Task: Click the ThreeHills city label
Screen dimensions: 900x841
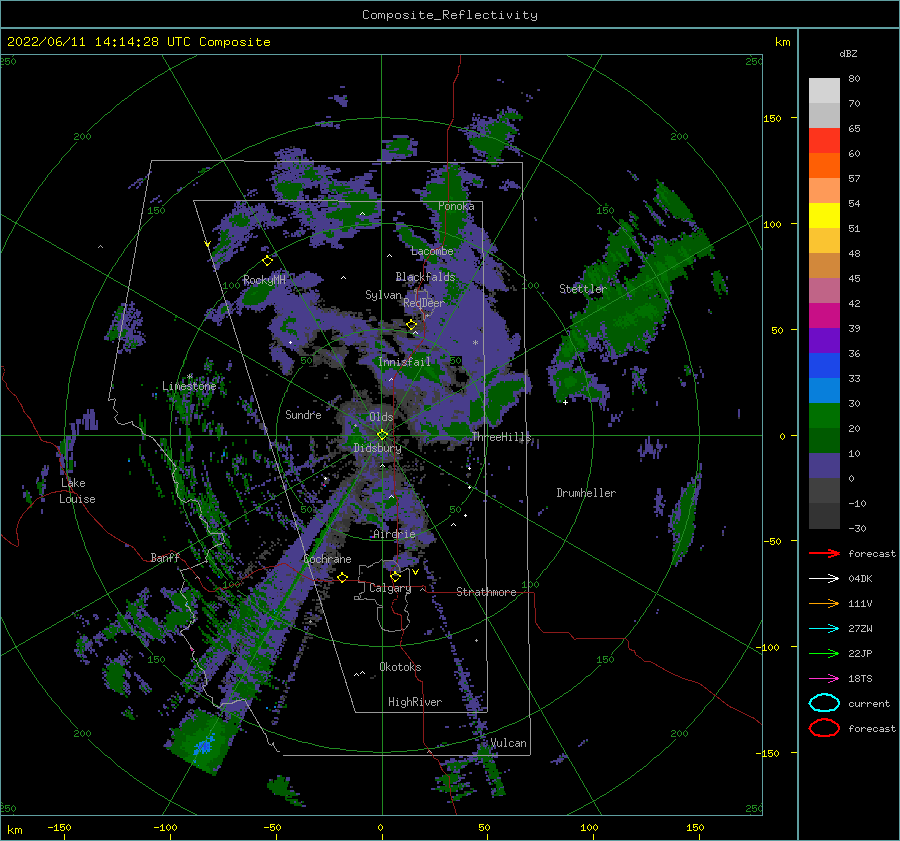Action: click(x=501, y=437)
